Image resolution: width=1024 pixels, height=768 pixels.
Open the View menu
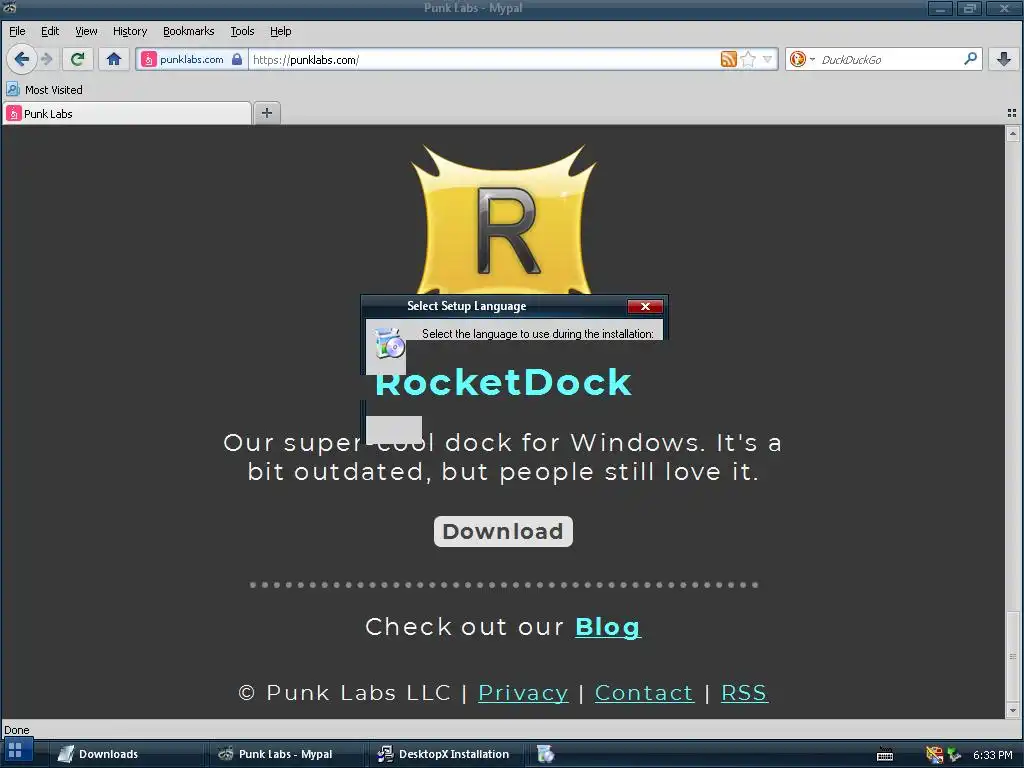click(86, 31)
